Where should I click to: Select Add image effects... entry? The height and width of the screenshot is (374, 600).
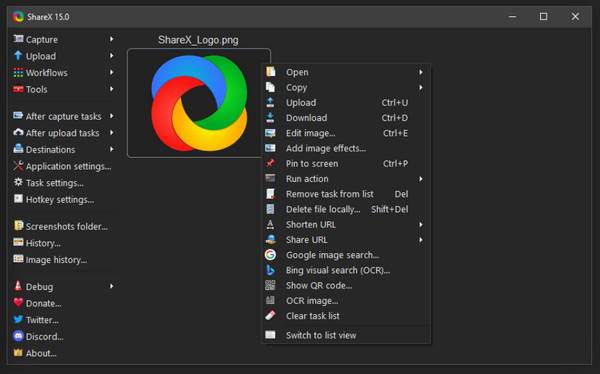click(x=346, y=148)
